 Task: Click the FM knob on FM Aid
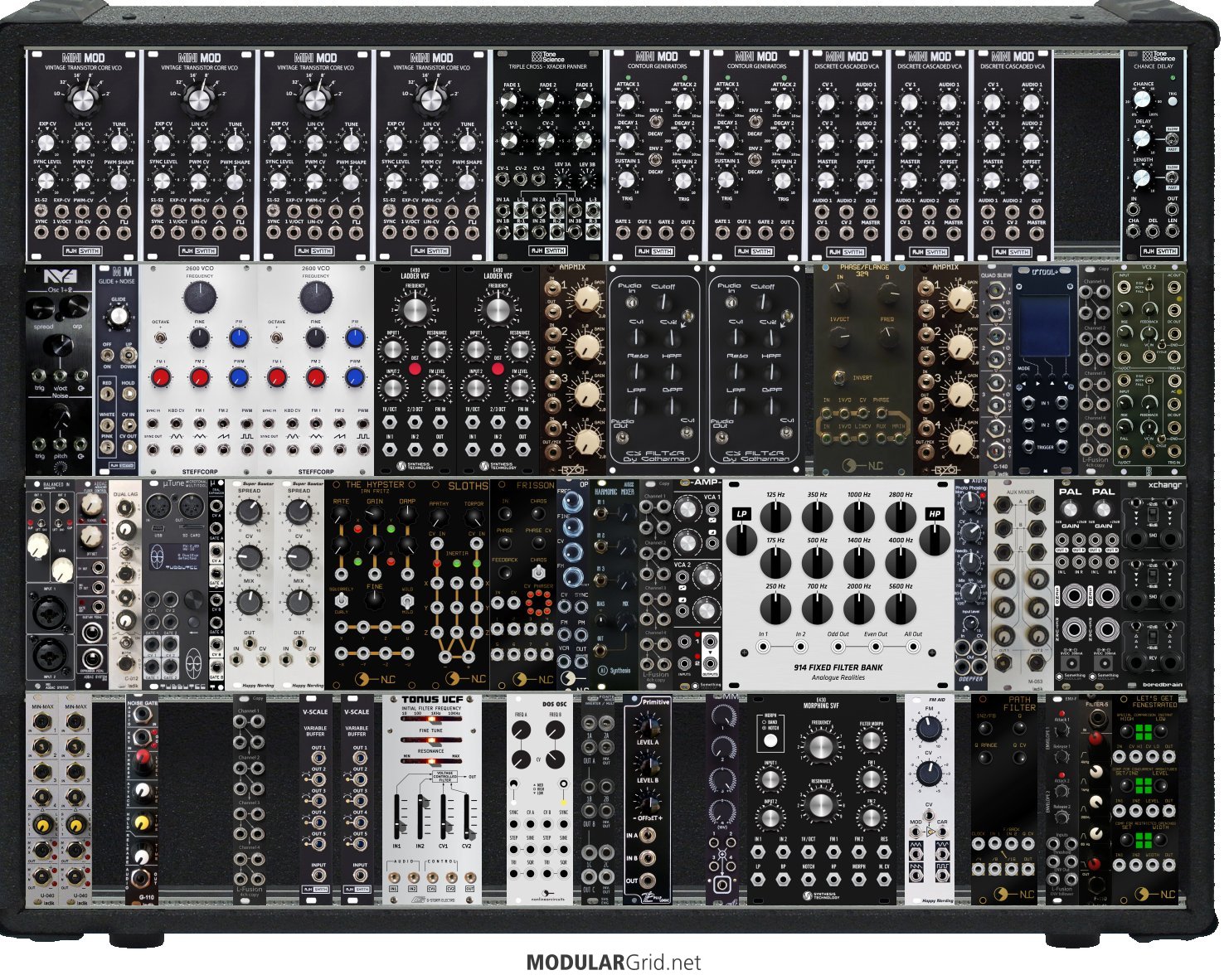tap(929, 730)
